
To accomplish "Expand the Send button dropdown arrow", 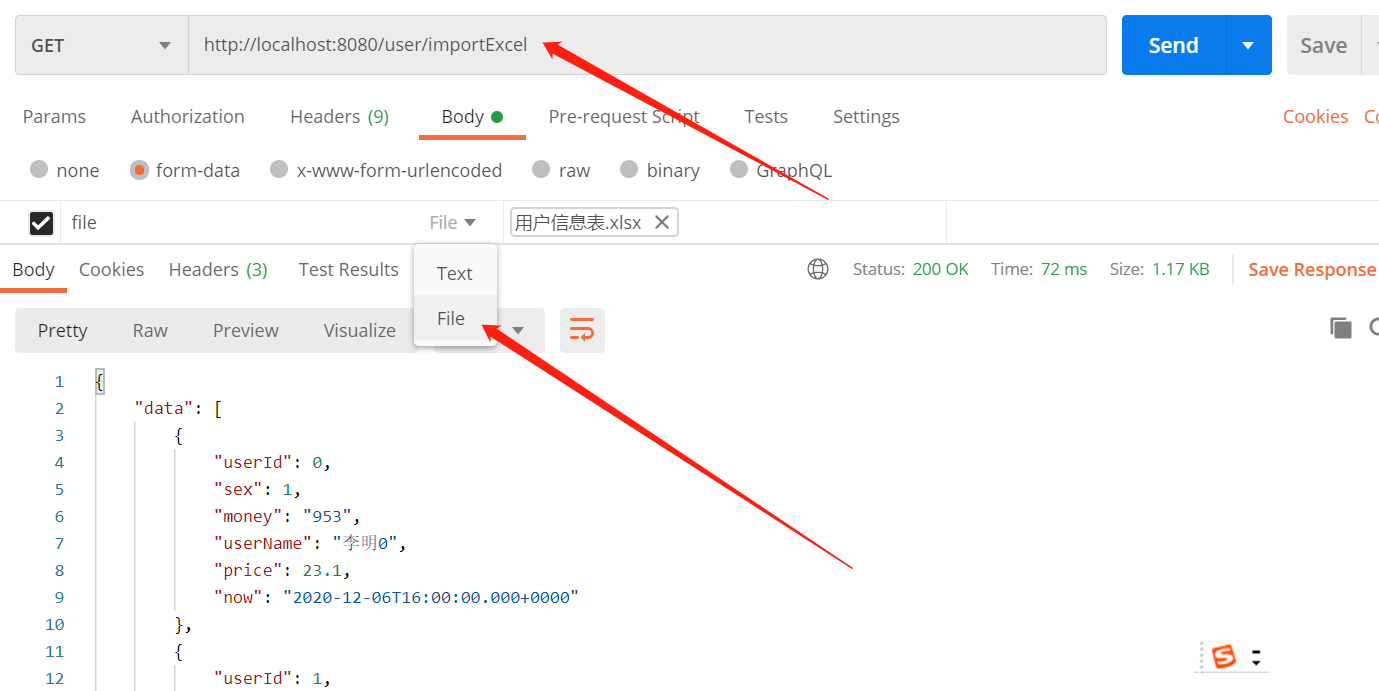I will pos(1248,44).
